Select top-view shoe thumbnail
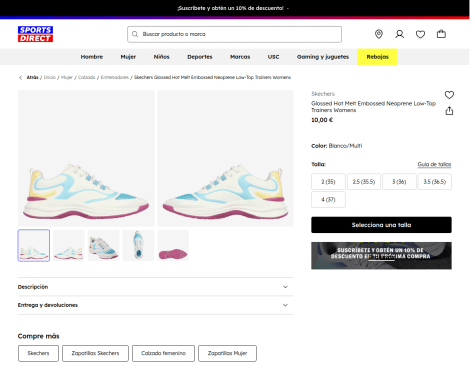 click(x=138, y=246)
